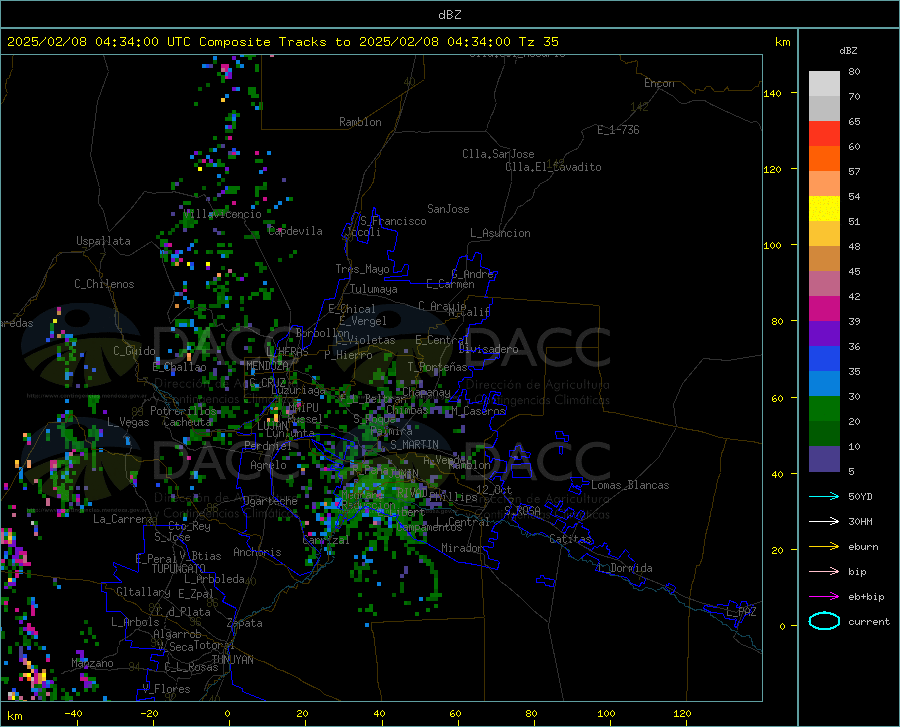Click the 'Clla.SanJose' map label
This screenshot has height=727, width=900.
coord(498,154)
